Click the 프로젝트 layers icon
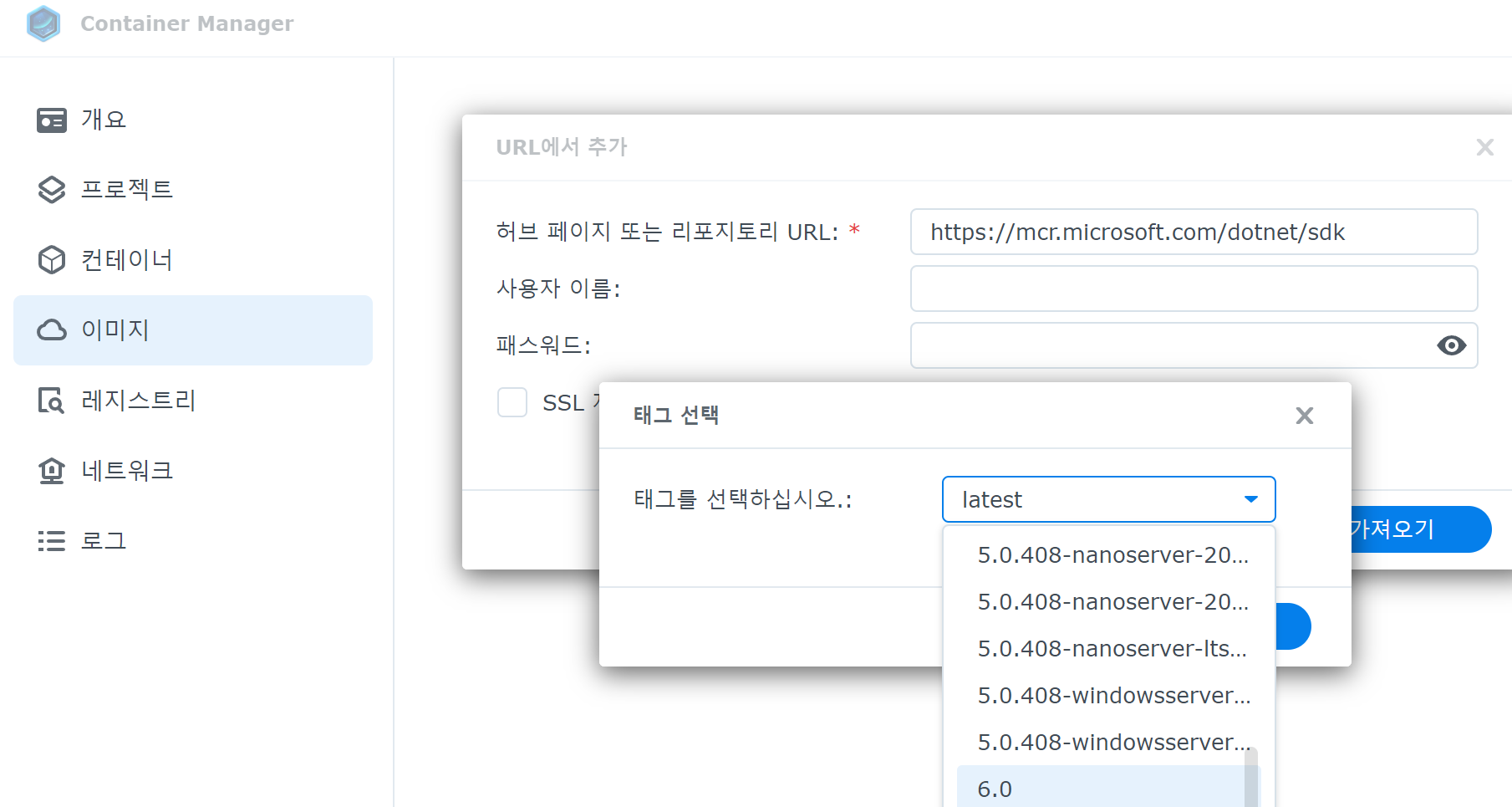 click(52, 190)
